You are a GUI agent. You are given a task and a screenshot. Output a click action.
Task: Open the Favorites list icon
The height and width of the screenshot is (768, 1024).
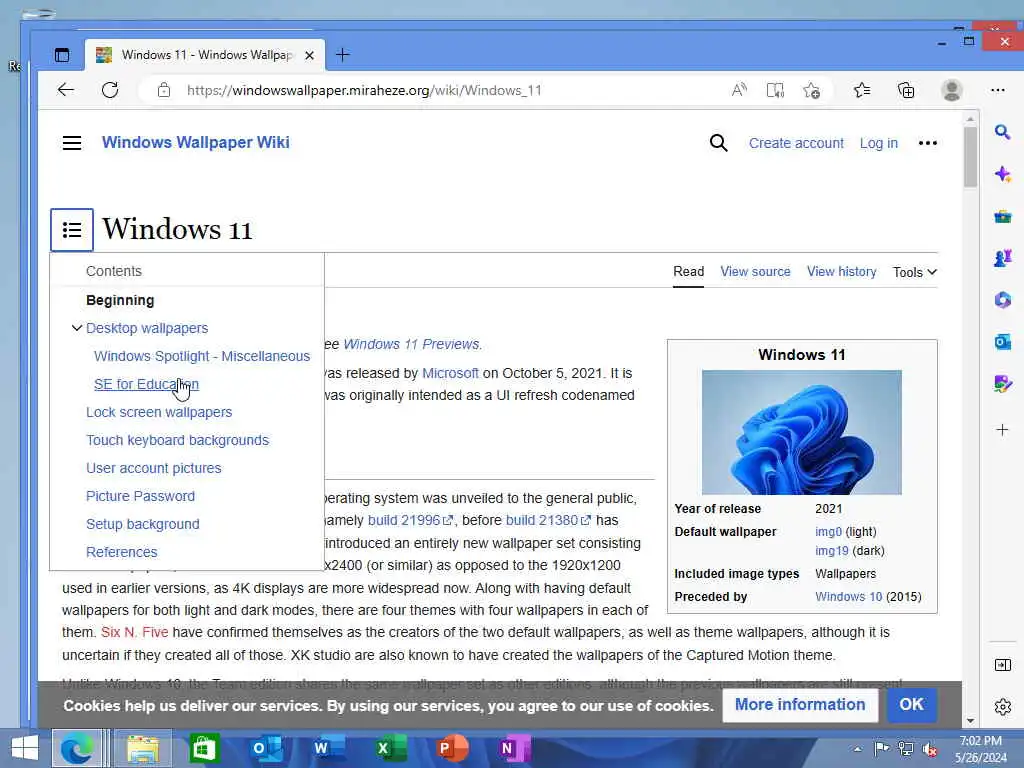862,90
